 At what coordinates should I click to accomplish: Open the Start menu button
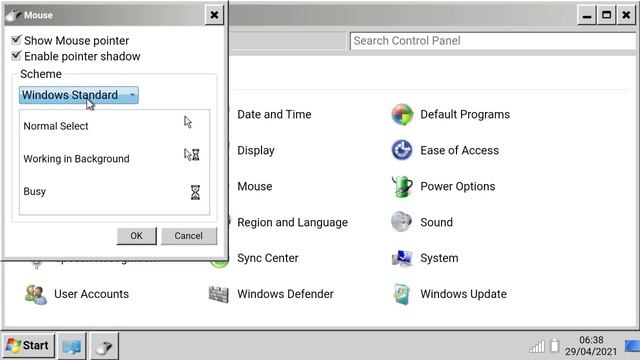(x=28, y=345)
